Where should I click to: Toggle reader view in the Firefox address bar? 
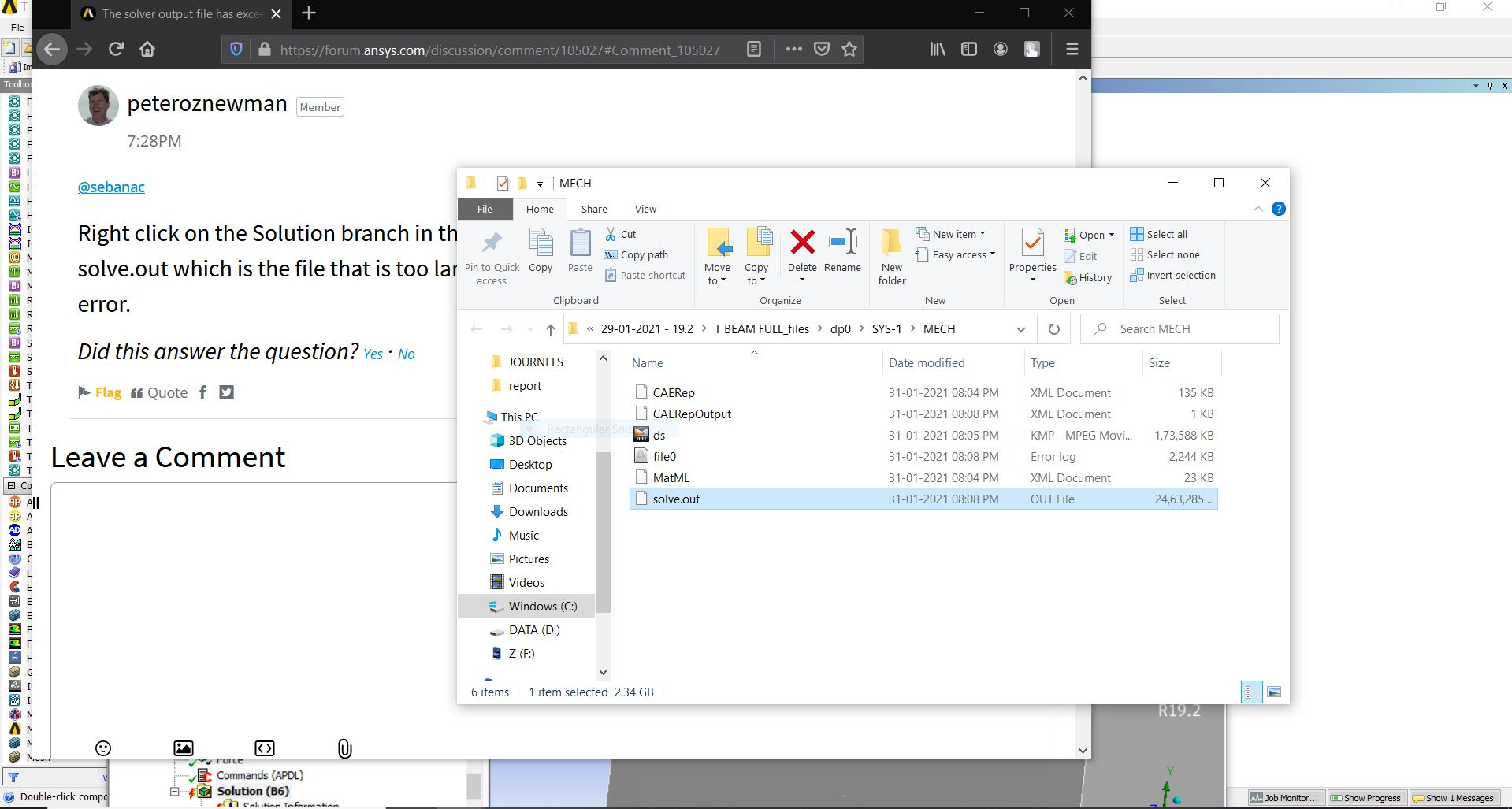click(x=753, y=49)
